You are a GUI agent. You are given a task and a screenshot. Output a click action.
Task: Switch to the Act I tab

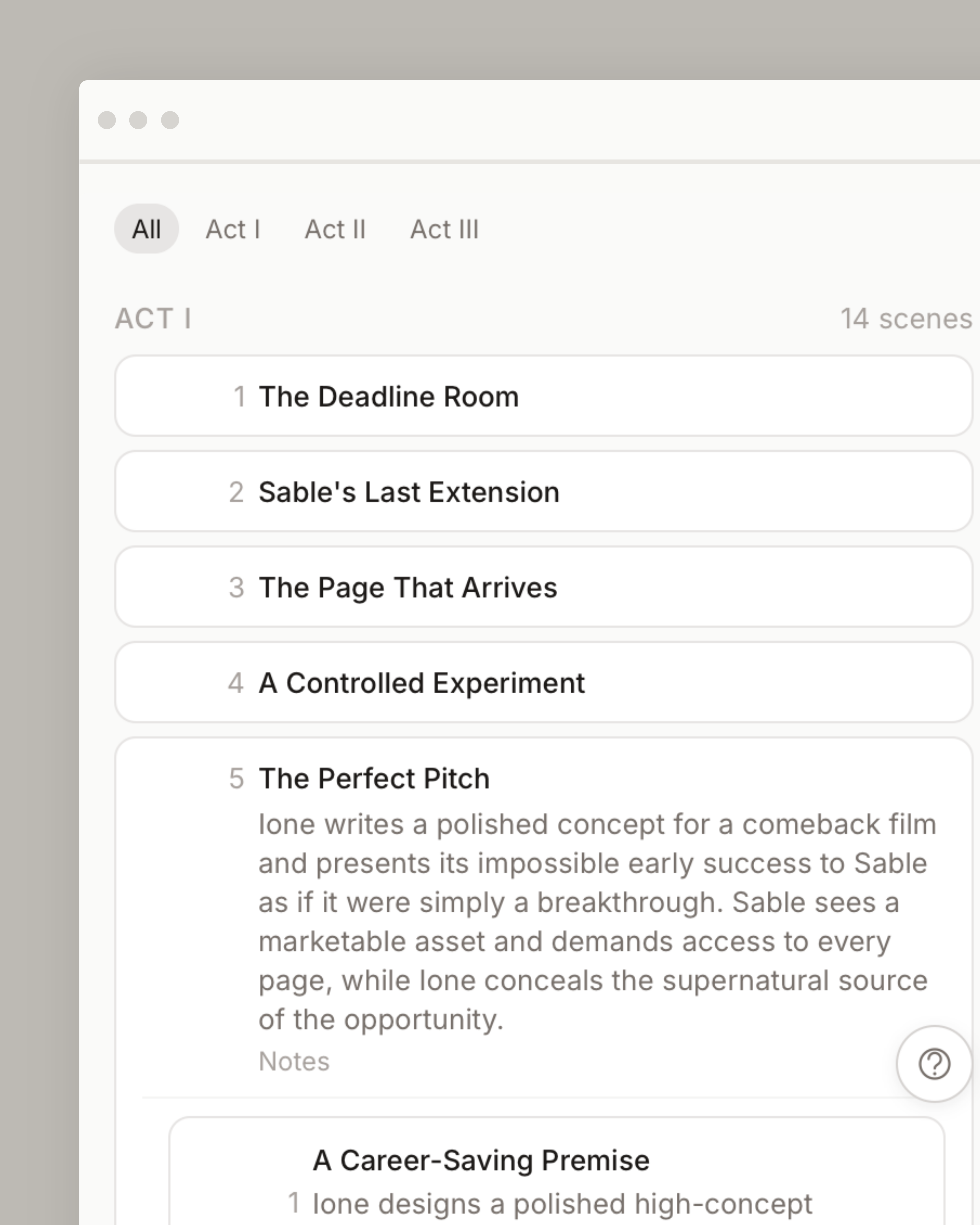[x=233, y=229]
